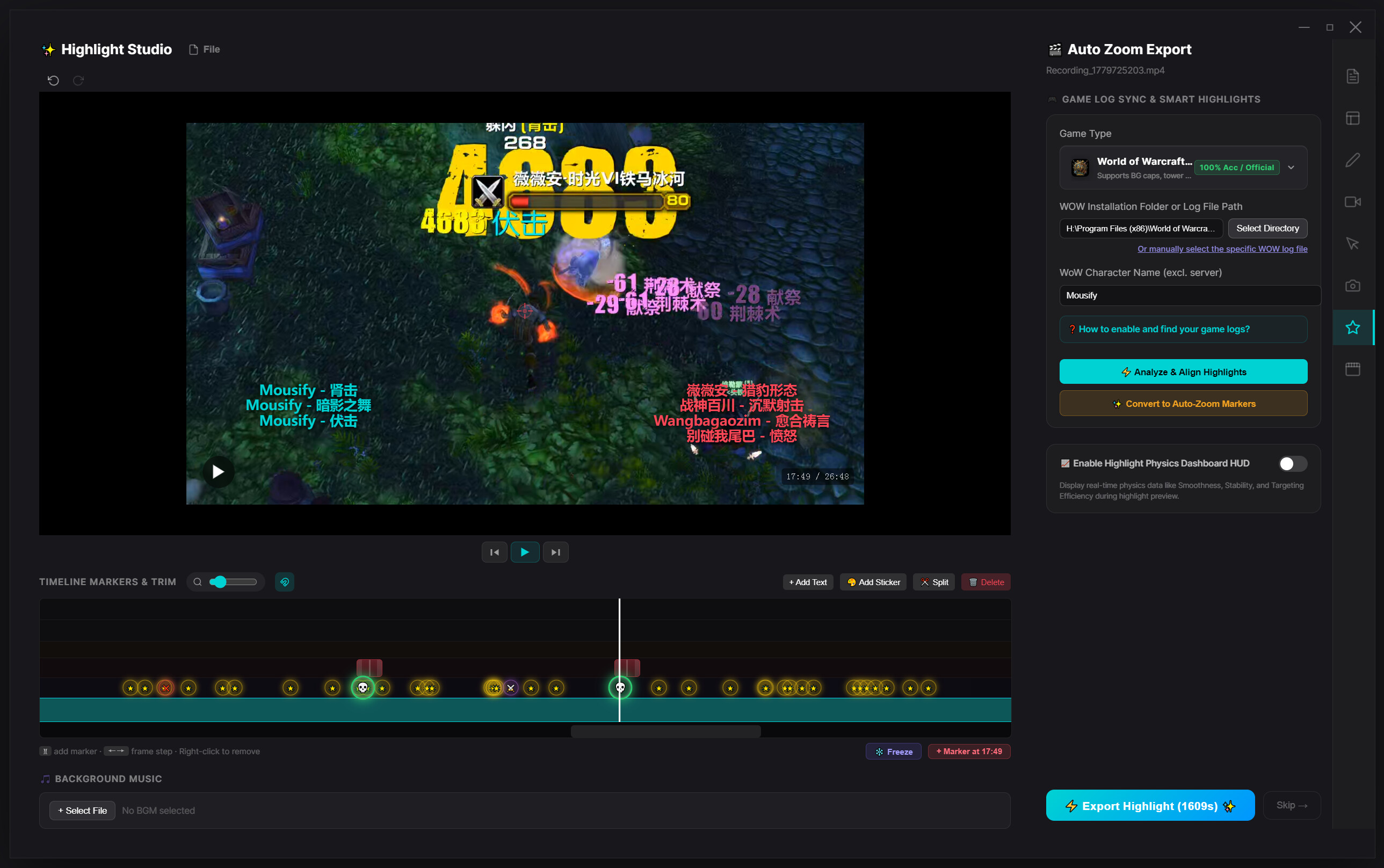1384x868 pixels.
Task: Select the last star marker on the timeline
Action: (x=929, y=688)
